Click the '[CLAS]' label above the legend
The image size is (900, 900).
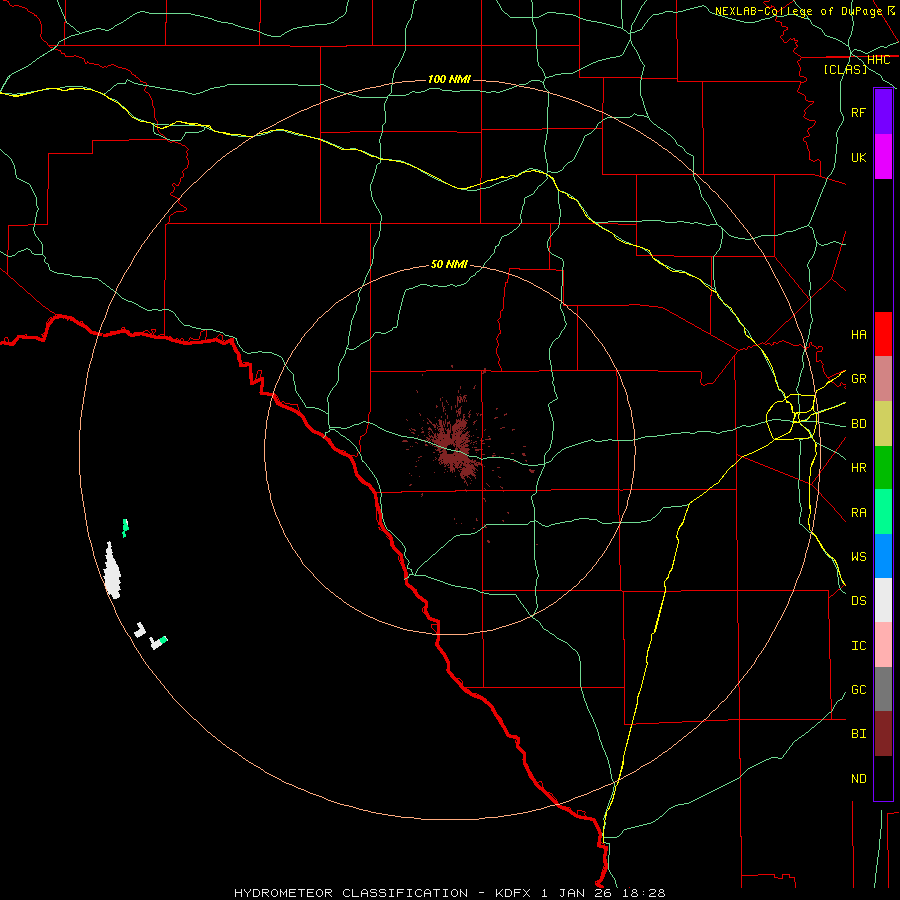[845, 69]
